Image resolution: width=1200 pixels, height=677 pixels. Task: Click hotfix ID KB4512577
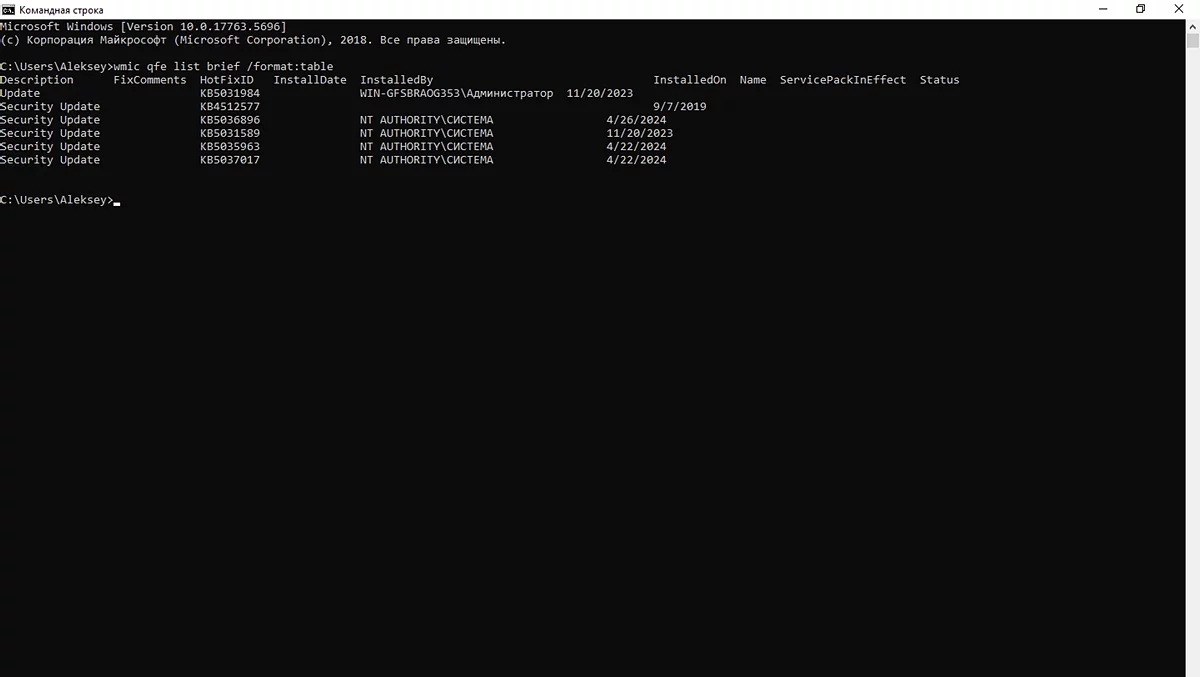(230, 106)
